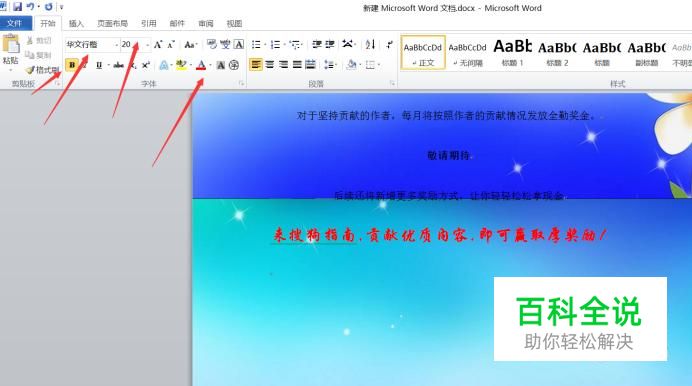Toggle Strikethrough formatting
The height and width of the screenshot is (386, 692).
pos(118,65)
